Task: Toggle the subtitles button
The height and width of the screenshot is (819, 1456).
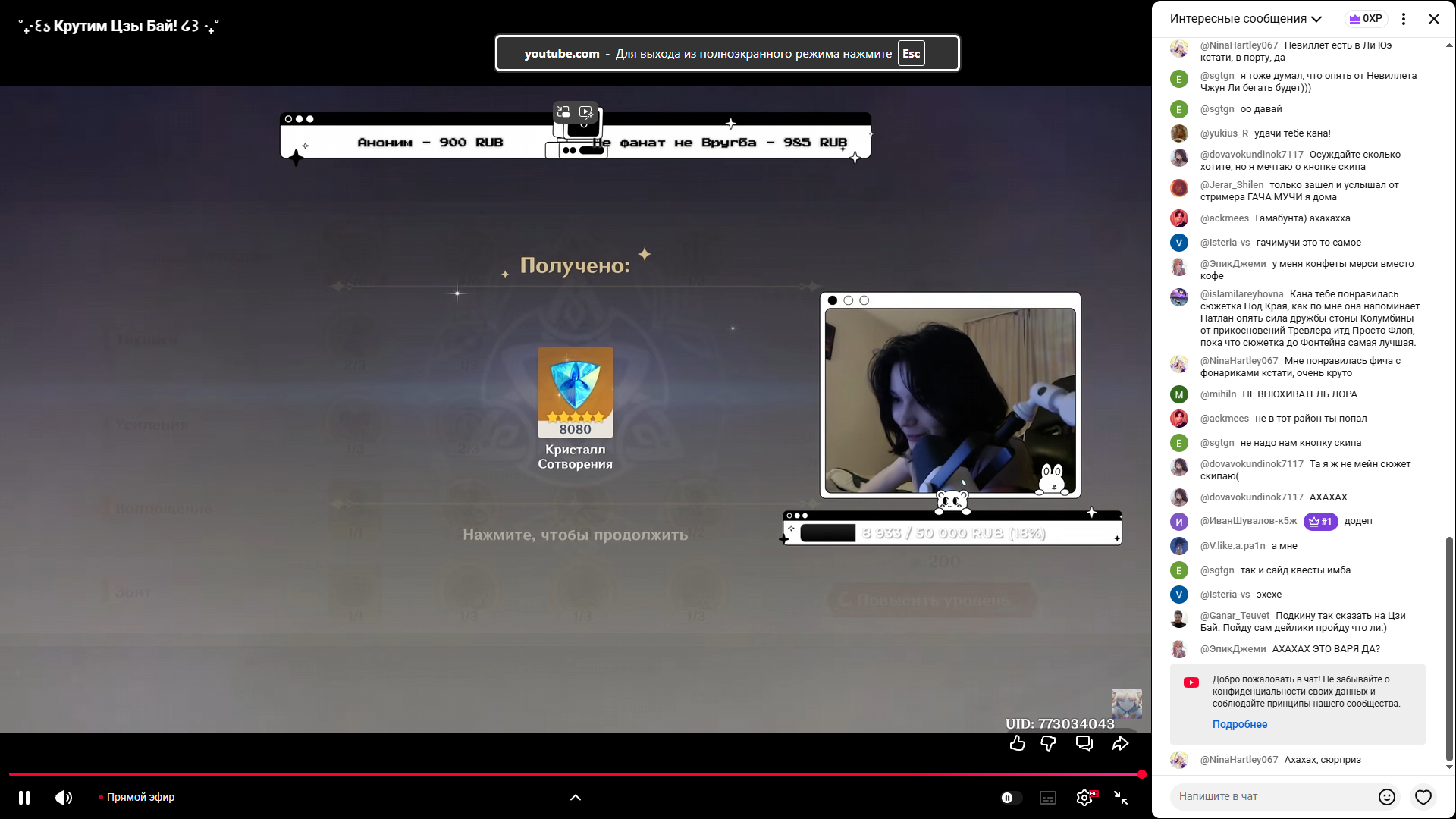Action: (x=1048, y=798)
